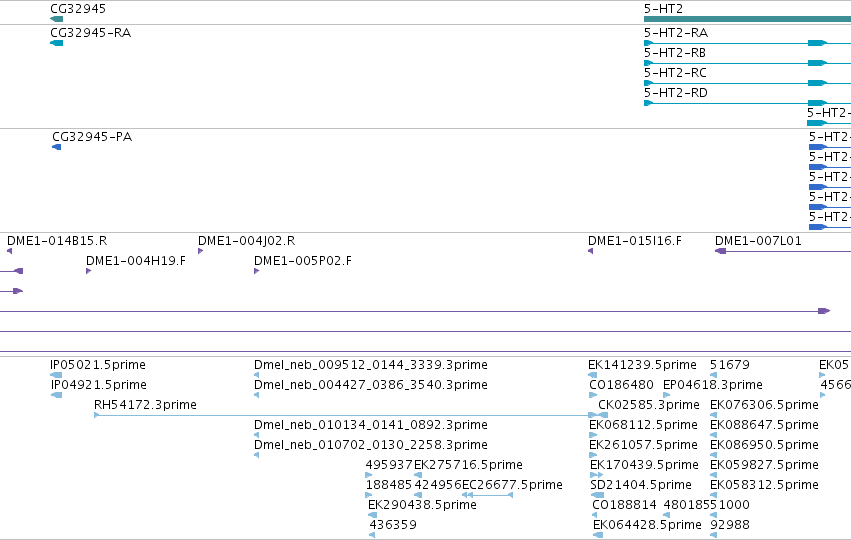This screenshot has height=540, width=851.
Task: Click the EK064428.5prime EST label
Action: pos(647,525)
